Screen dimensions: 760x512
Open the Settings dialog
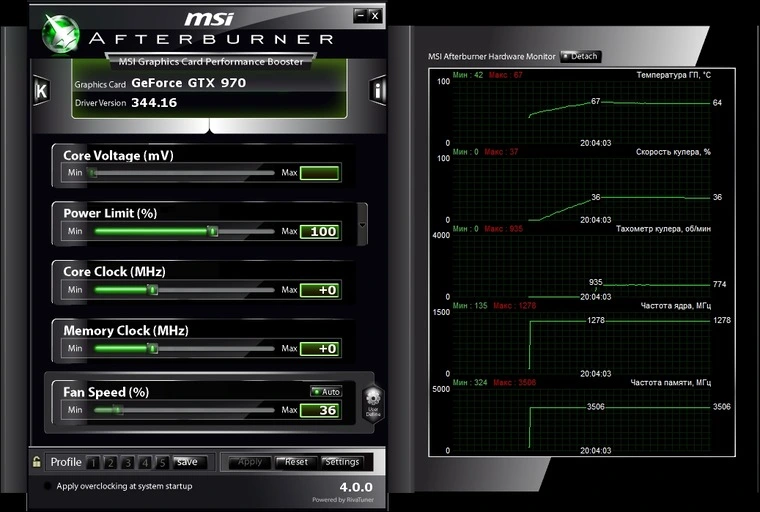pos(342,462)
